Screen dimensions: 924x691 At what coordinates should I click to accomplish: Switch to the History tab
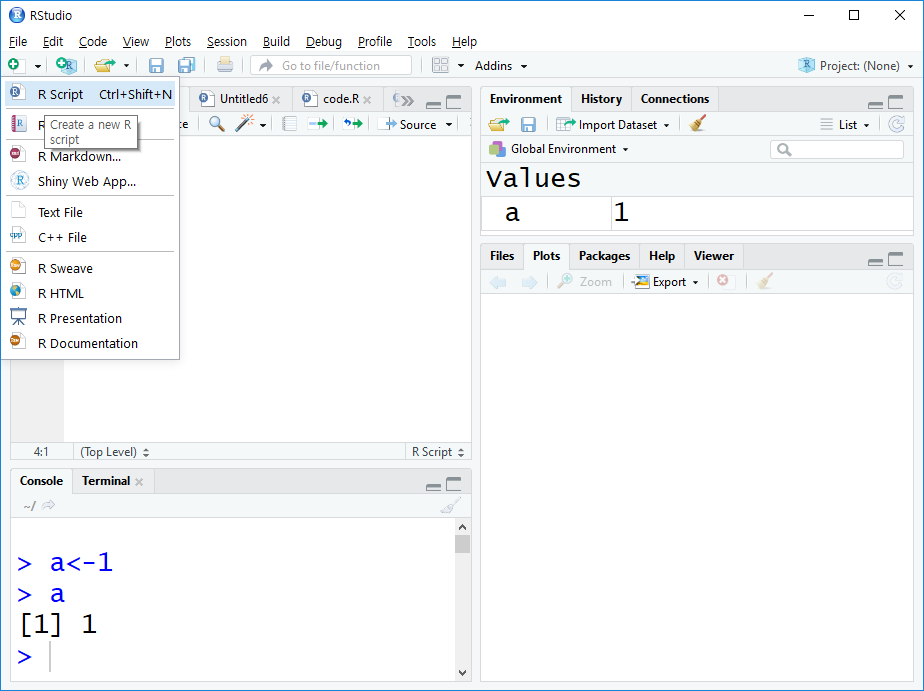click(x=601, y=99)
